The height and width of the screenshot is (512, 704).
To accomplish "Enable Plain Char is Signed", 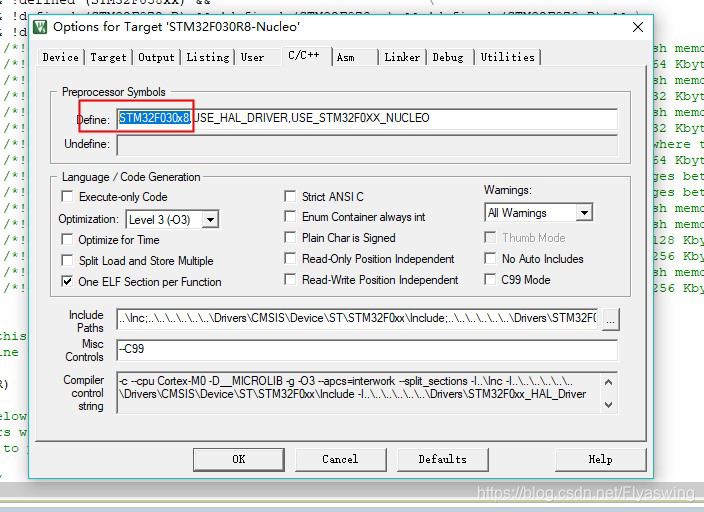I will point(290,237).
